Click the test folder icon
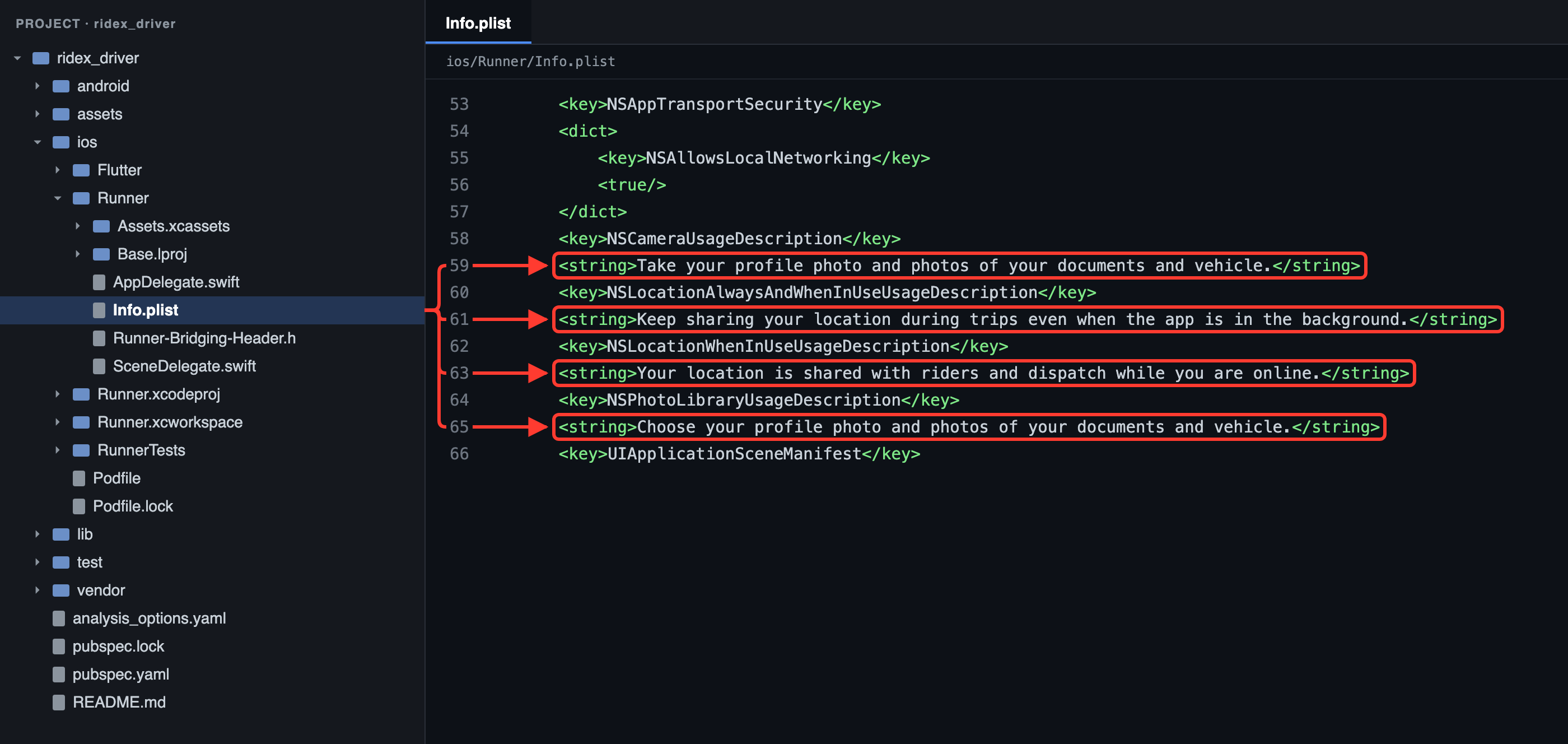The height and width of the screenshot is (744, 1568). click(x=61, y=562)
